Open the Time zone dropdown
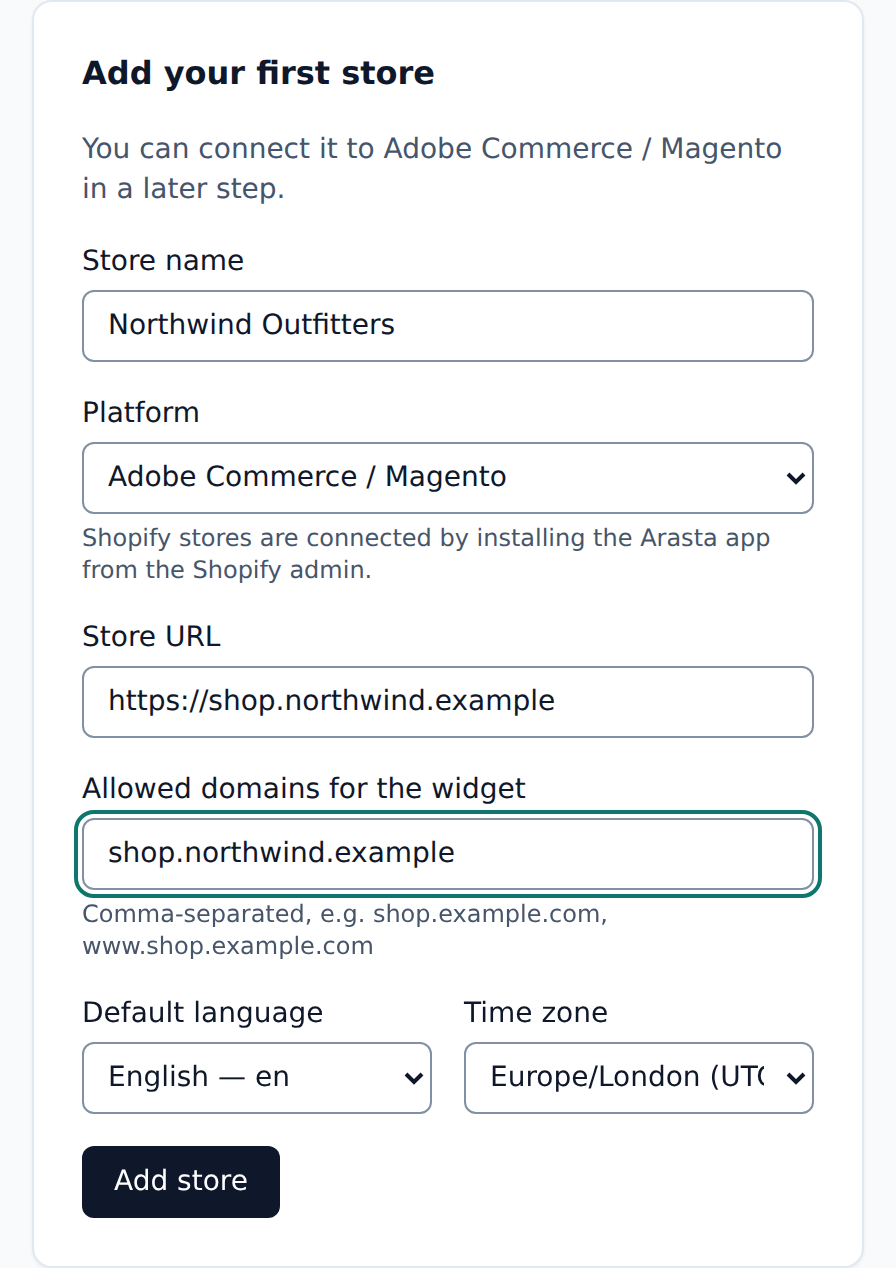The image size is (896, 1268). click(639, 1078)
